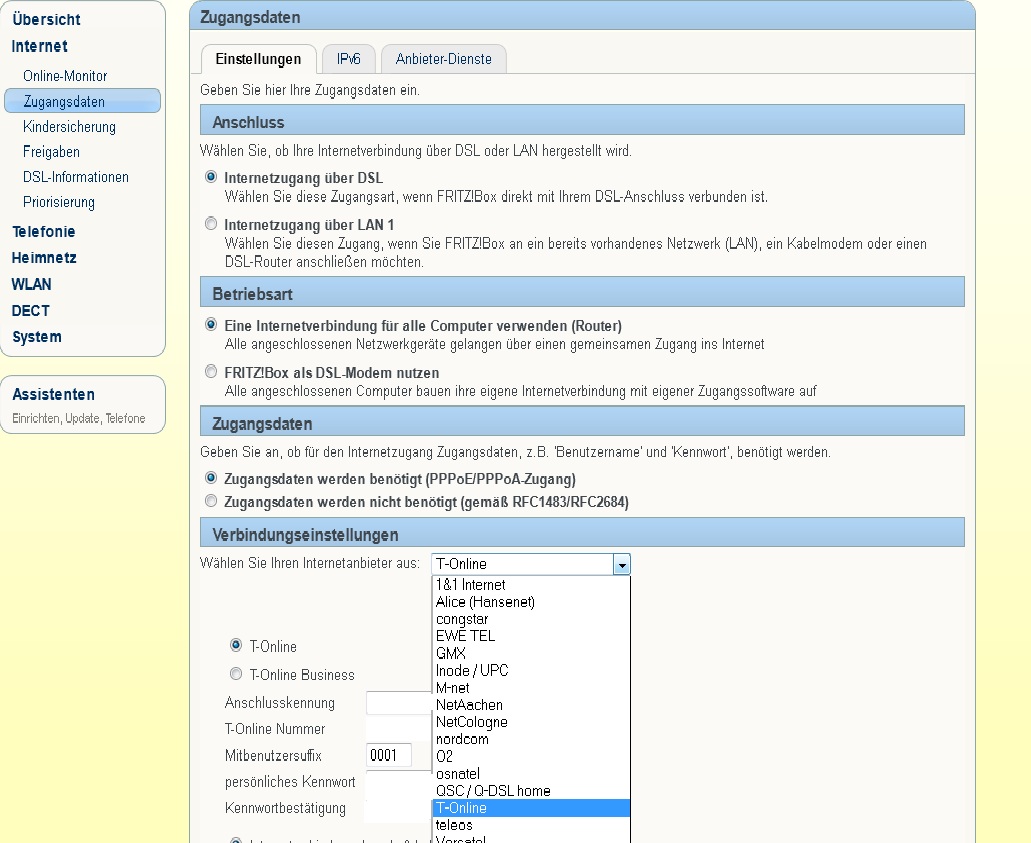Image resolution: width=1031 pixels, height=843 pixels.
Task: Choose GMX from provider list
Action: pos(531,653)
